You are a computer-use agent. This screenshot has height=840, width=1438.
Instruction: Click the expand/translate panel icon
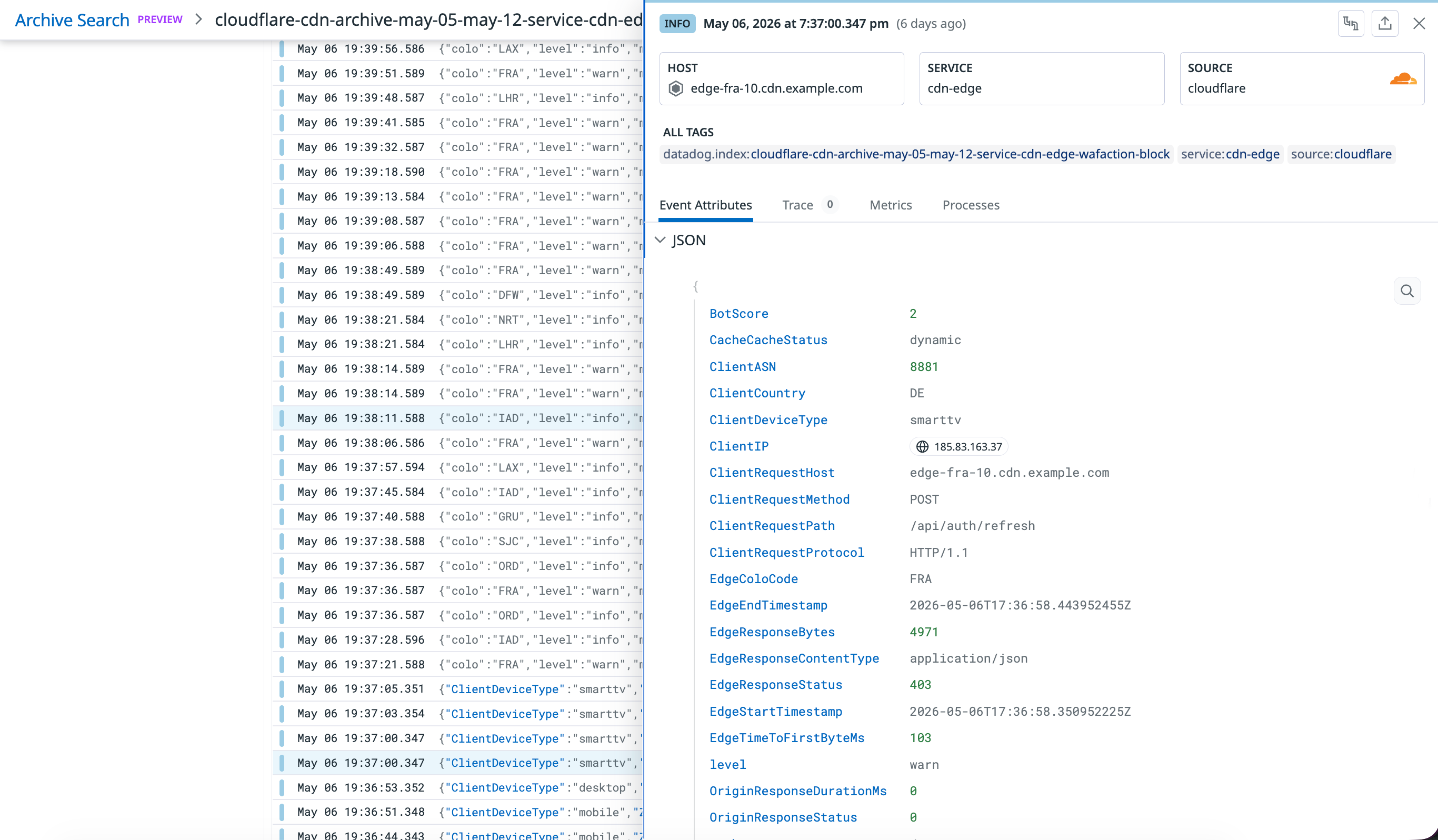pos(1351,23)
